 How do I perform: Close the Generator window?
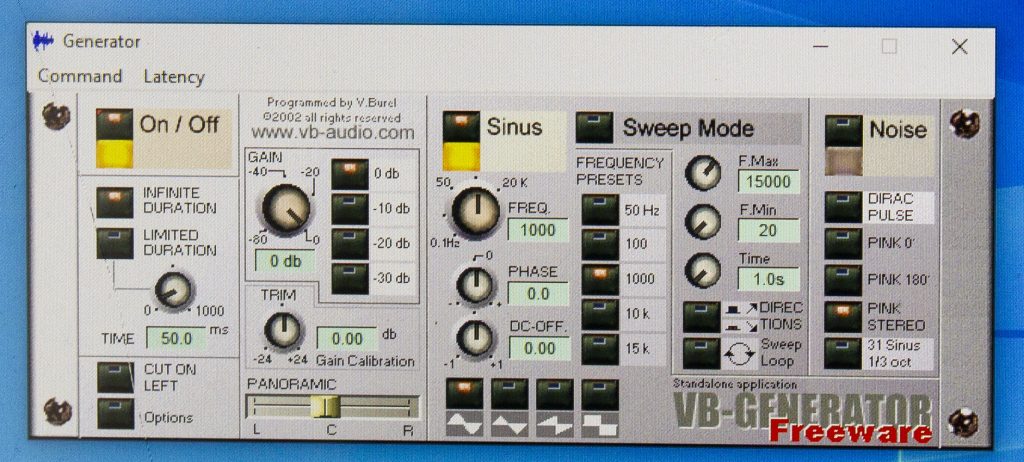point(959,46)
